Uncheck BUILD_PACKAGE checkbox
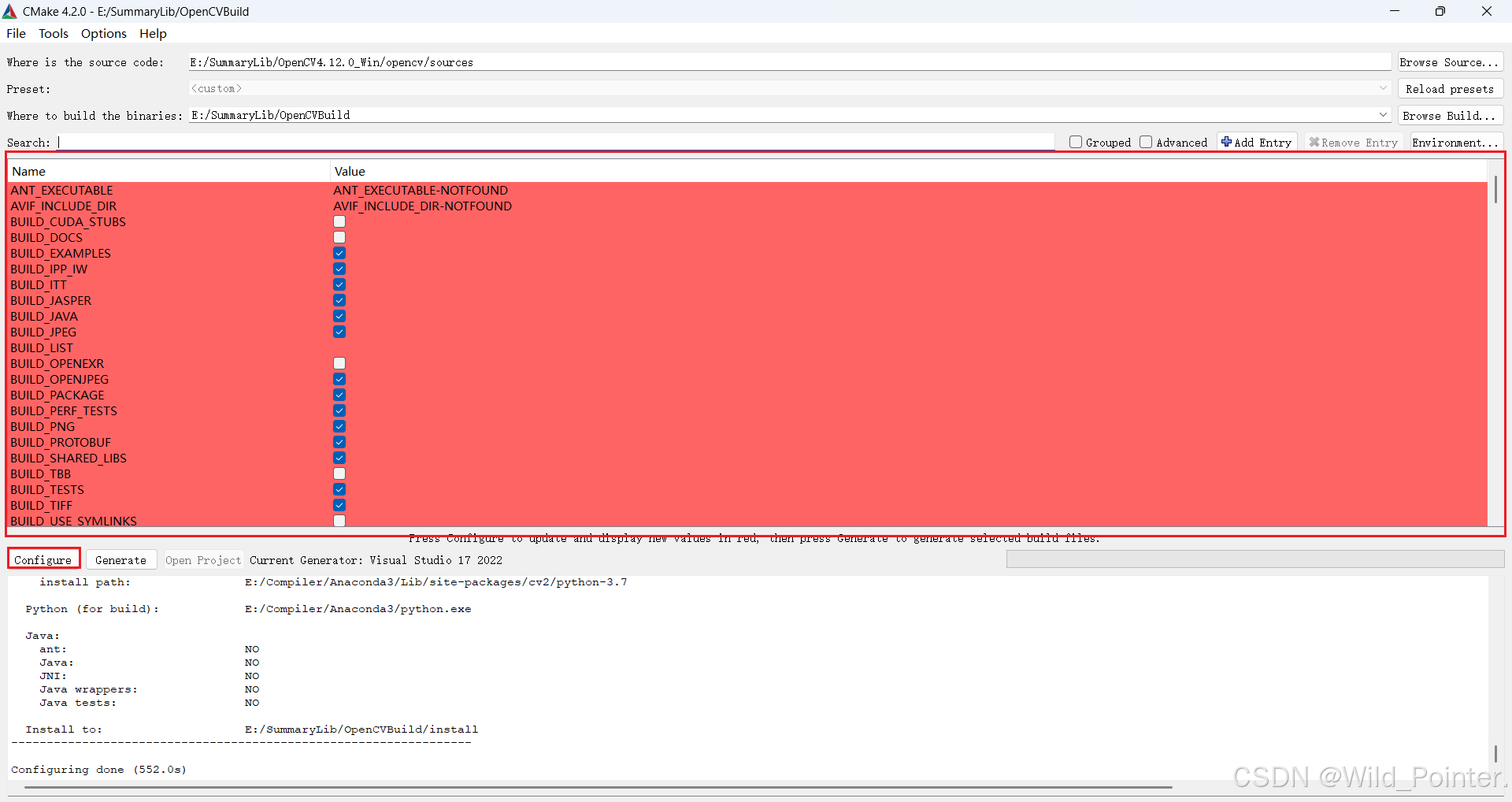This screenshot has height=802, width=1512. coord(339,395)
